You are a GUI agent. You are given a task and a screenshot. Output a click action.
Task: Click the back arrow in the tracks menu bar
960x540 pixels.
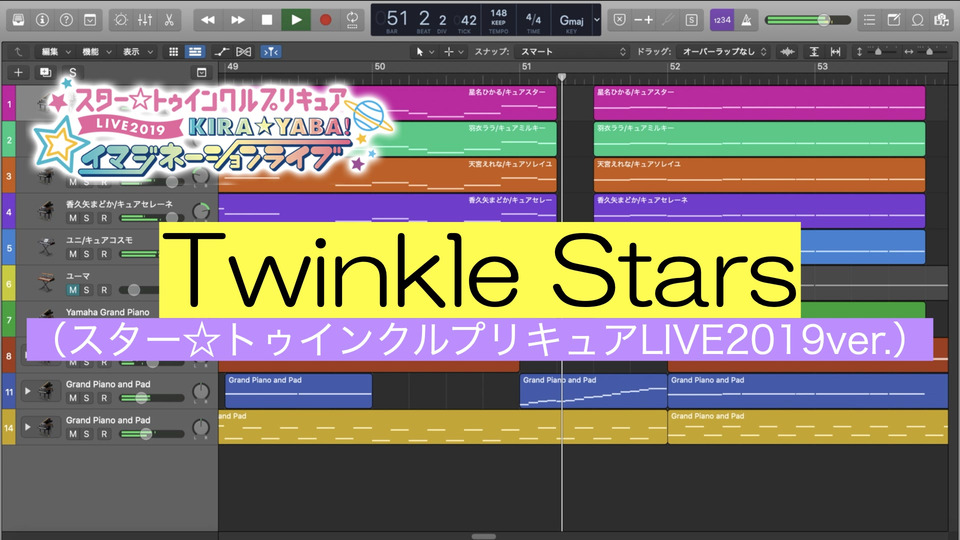point(18,52)
